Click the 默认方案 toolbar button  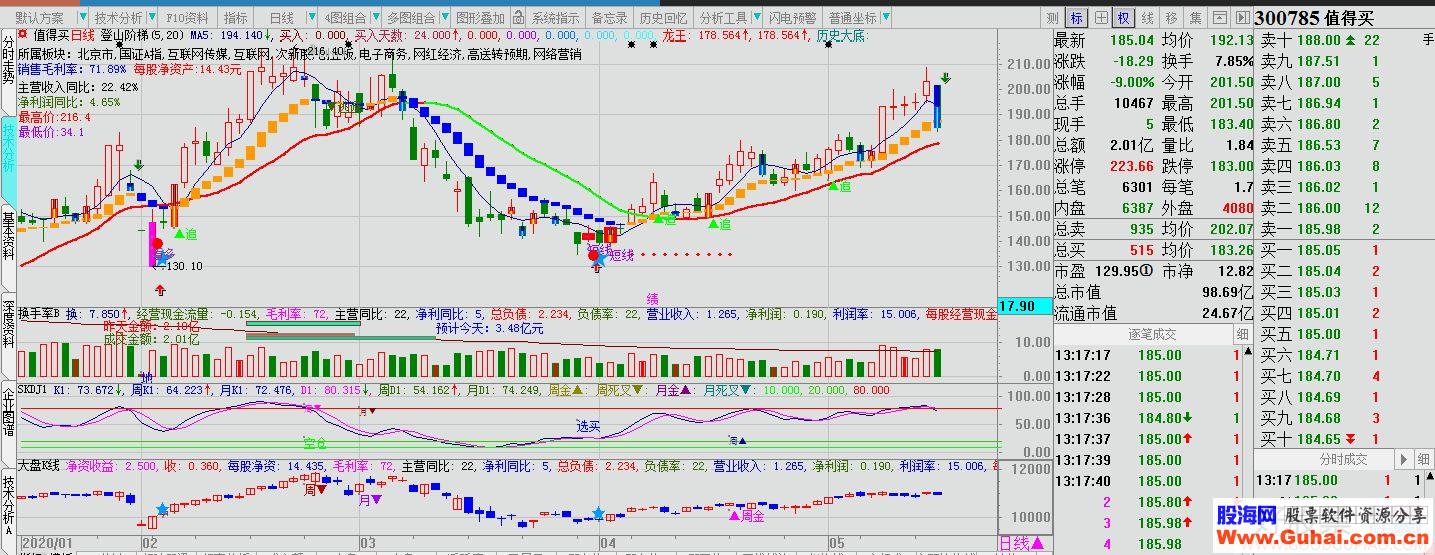coord(40,18)
